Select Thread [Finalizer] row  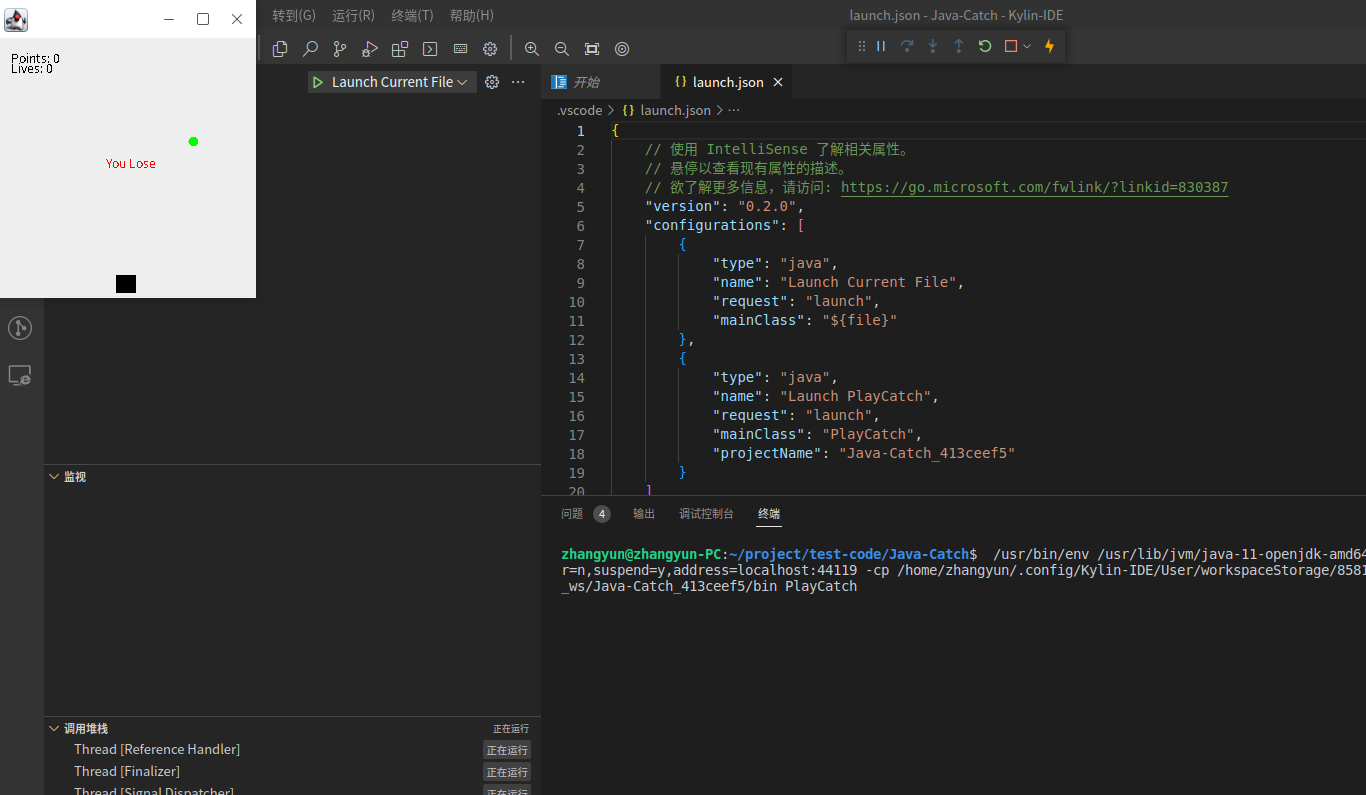[x=292, y=772]
